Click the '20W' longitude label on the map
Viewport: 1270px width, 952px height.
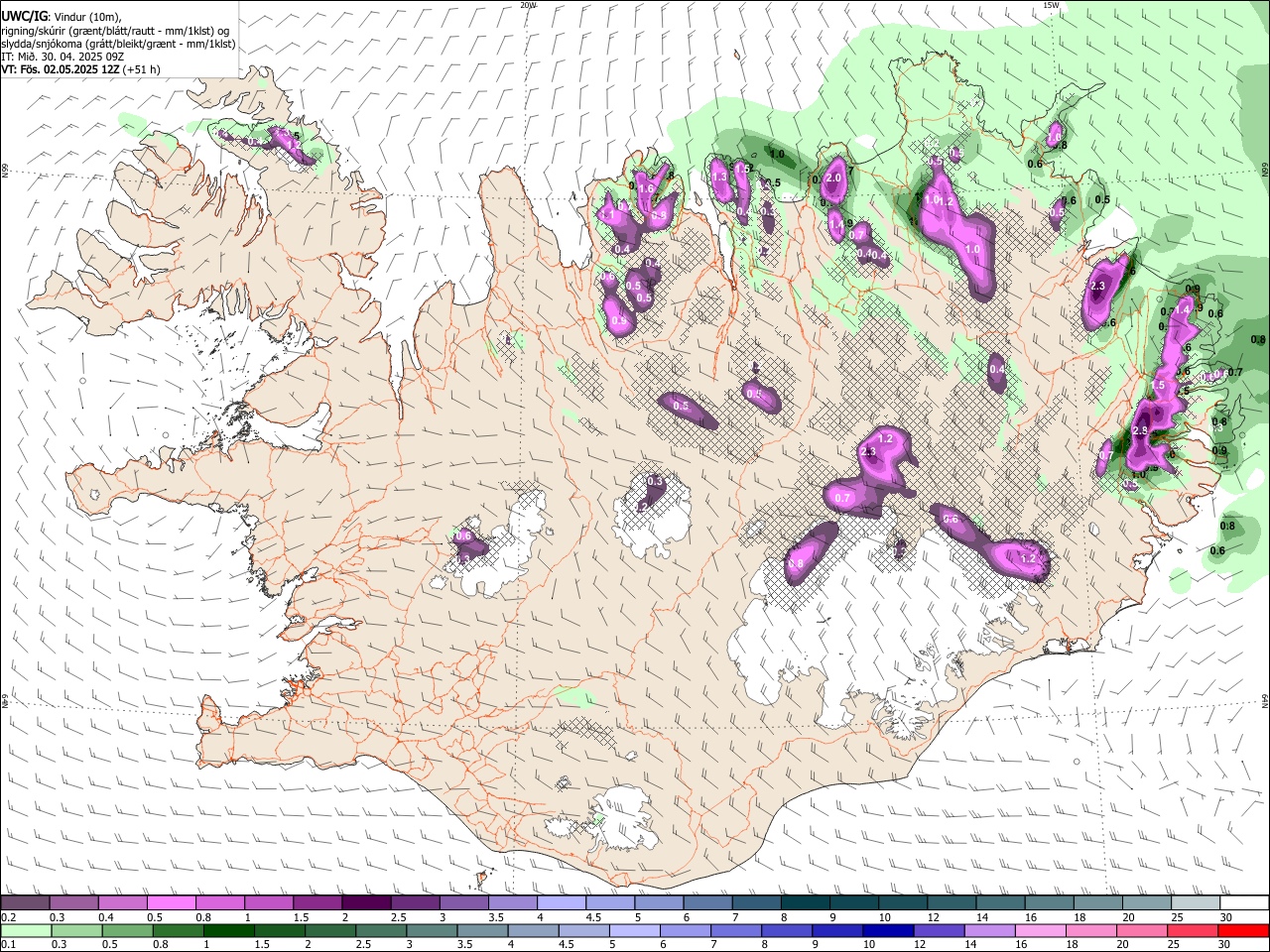pyautogui.click(x=528, y=5)
